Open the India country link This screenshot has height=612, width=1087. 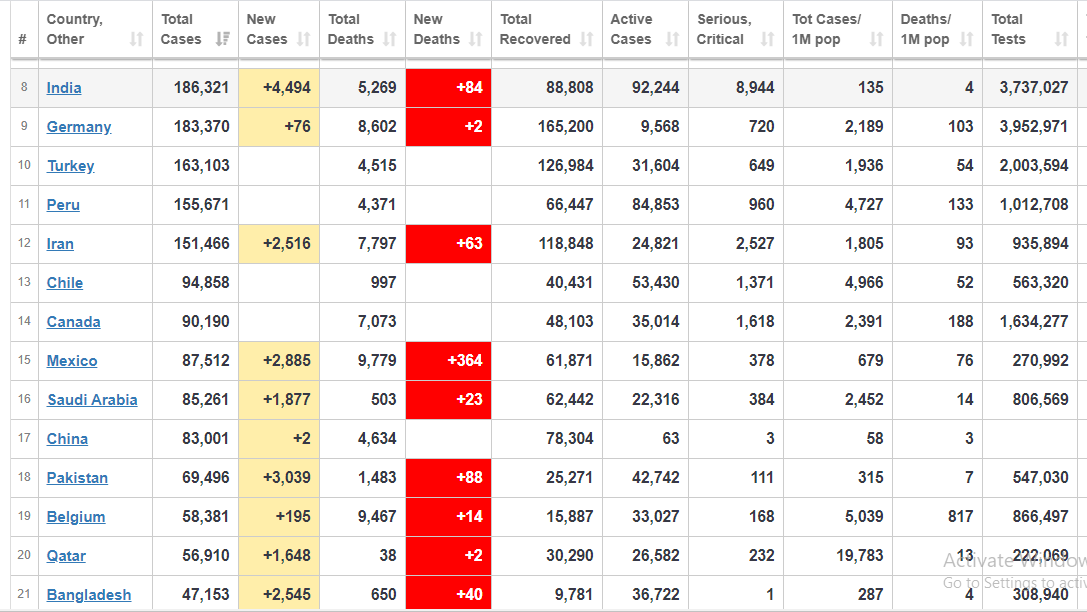[64, 88]
